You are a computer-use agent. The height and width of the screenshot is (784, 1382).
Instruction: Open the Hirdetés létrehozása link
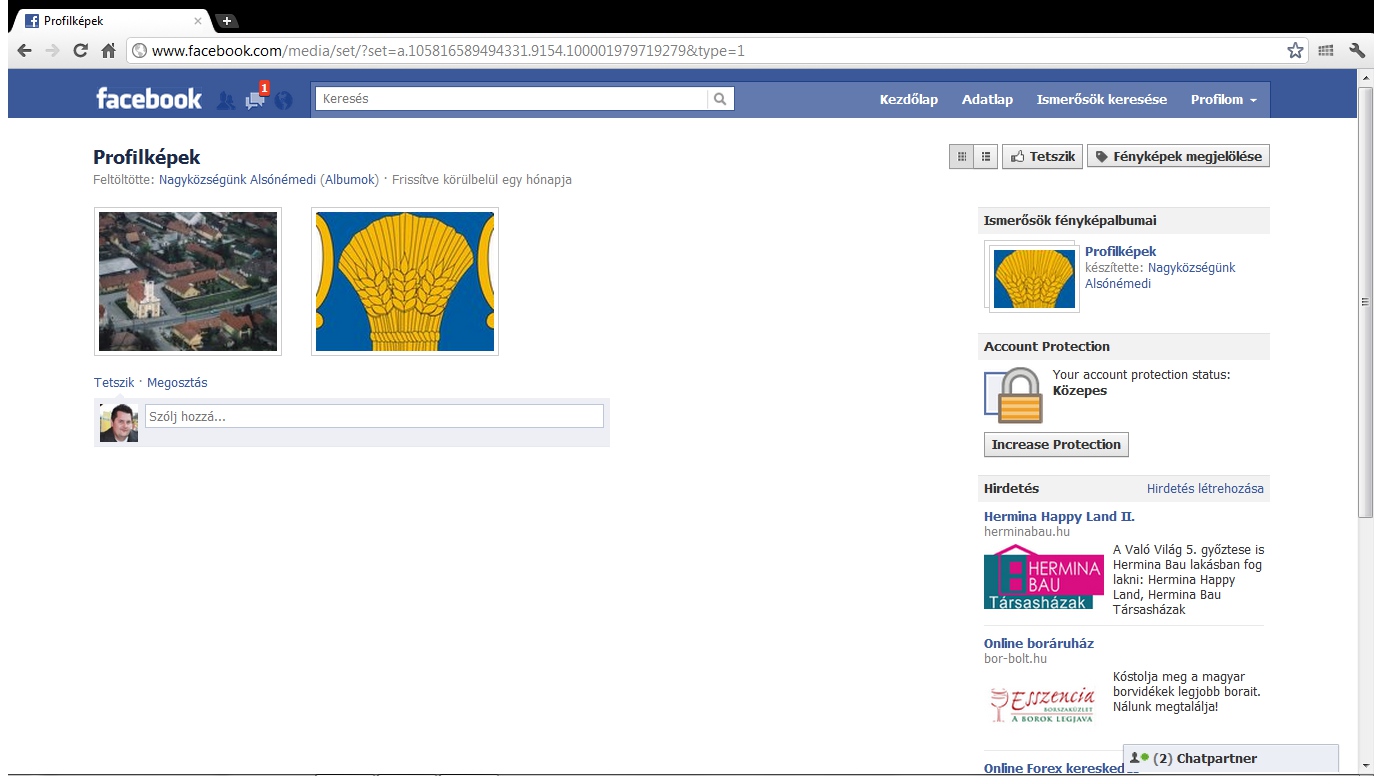[1205, 489]
